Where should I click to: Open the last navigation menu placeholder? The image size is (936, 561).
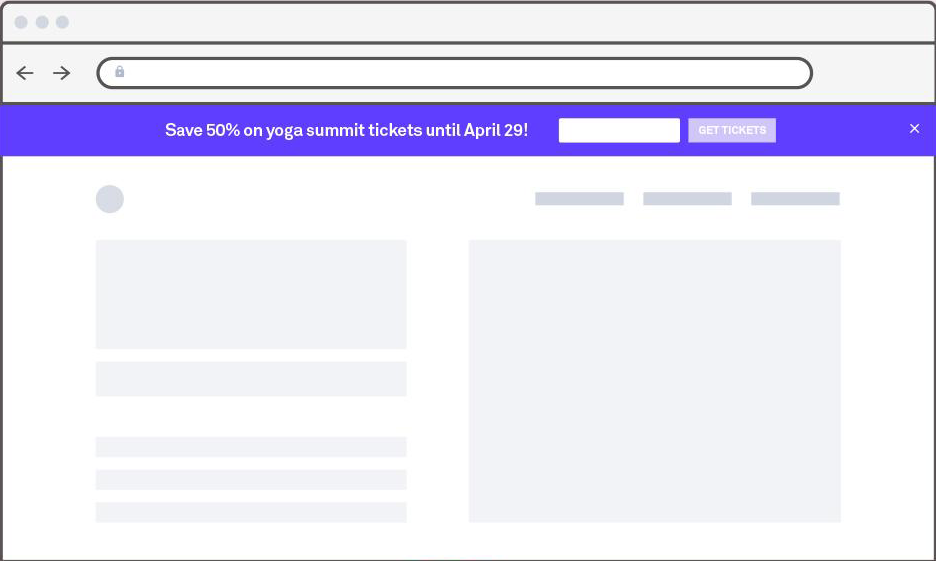(795, 199)
